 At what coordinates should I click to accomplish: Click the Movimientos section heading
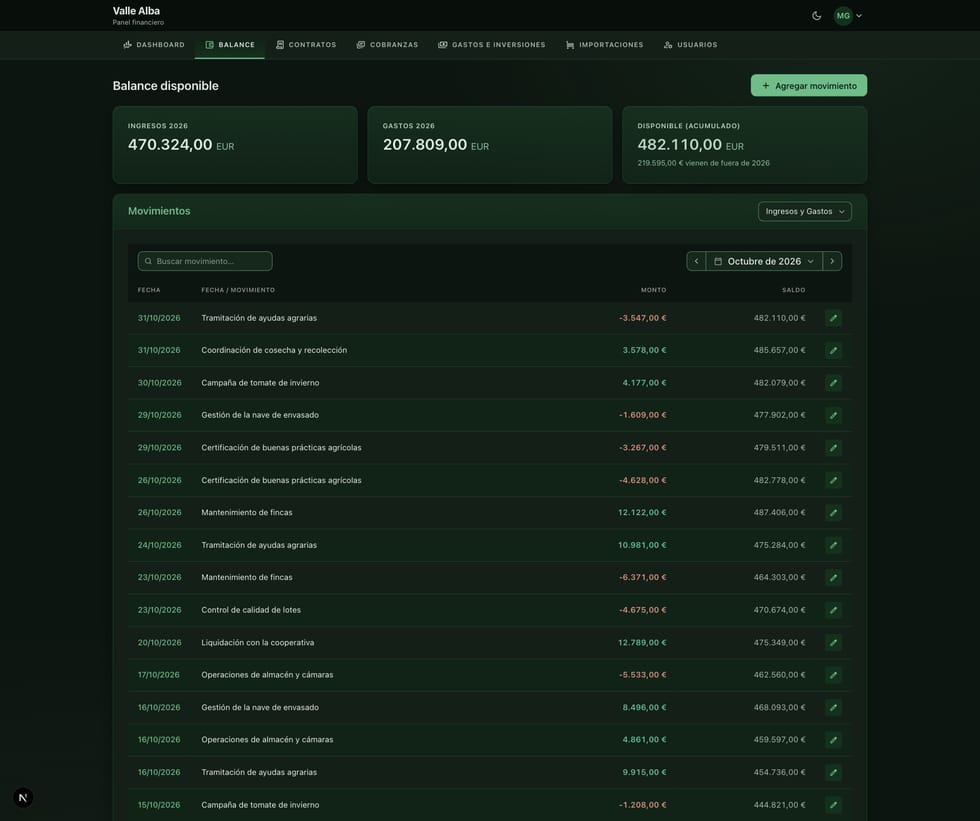click(159, 211)
